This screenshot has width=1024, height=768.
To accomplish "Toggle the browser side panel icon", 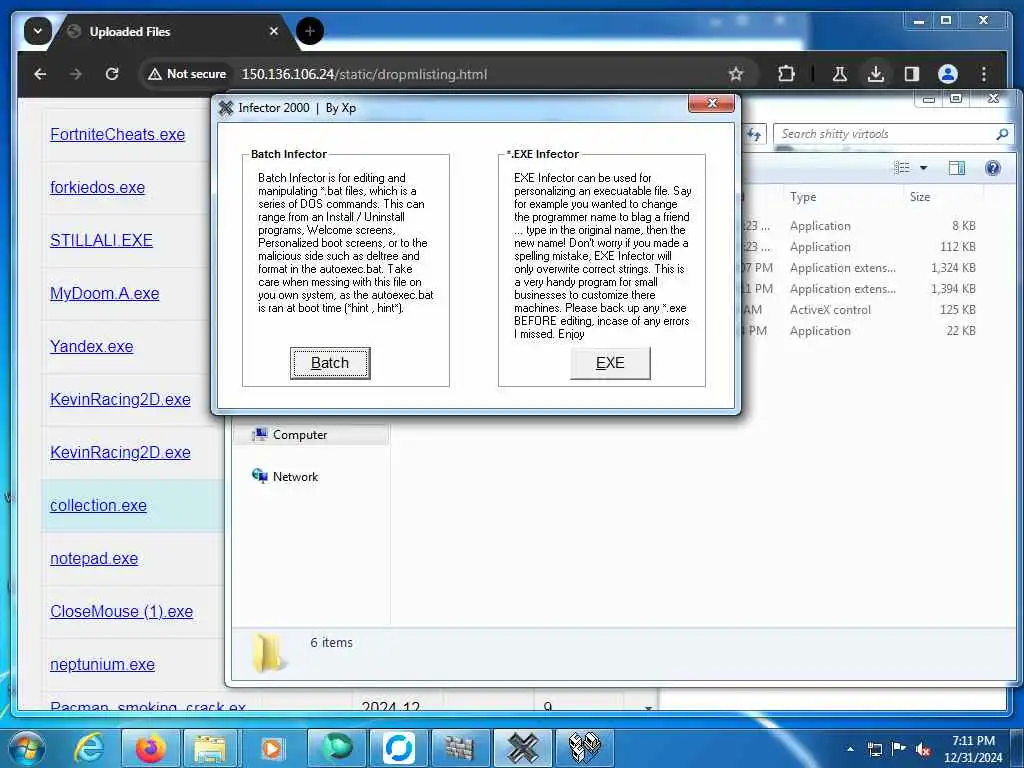I will click(x=912, y=74).
